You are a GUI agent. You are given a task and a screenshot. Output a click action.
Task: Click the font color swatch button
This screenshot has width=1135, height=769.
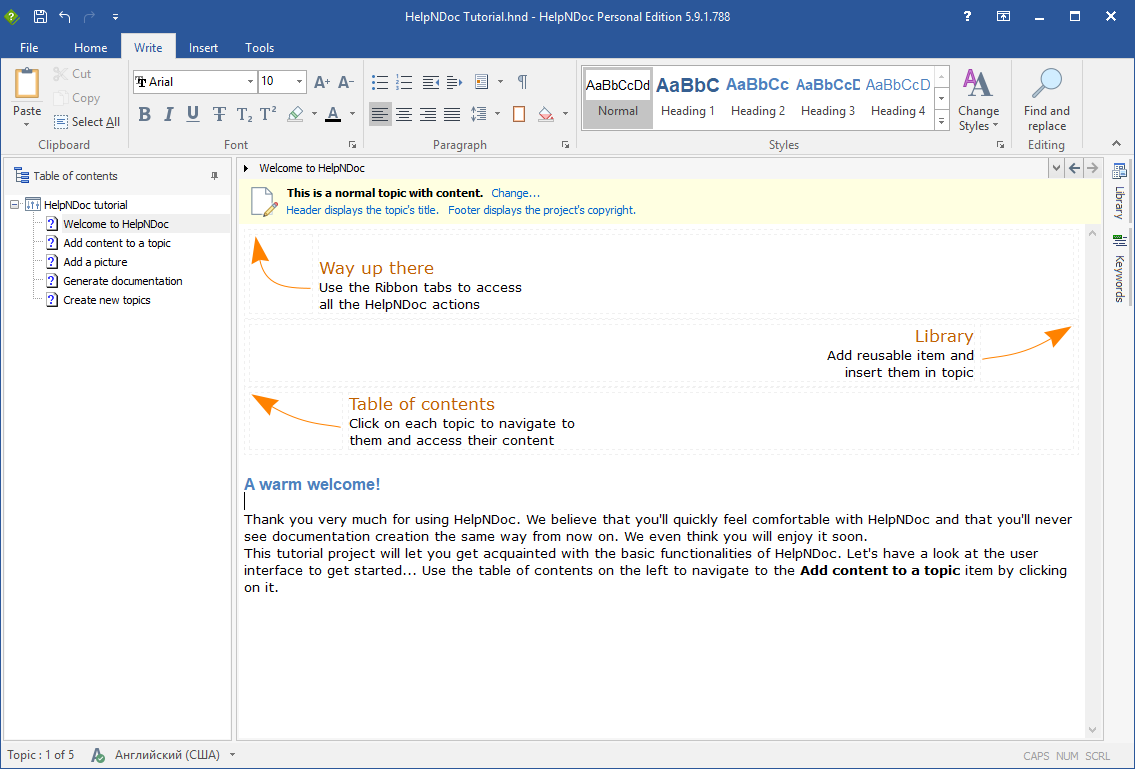(332, 114)
